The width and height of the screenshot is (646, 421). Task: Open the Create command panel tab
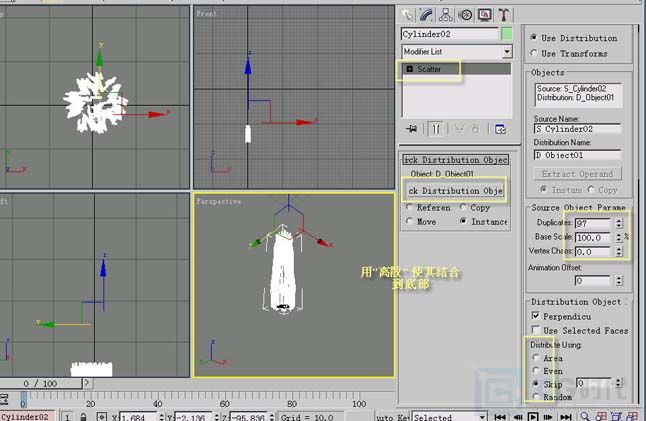[x=408, y=15]
